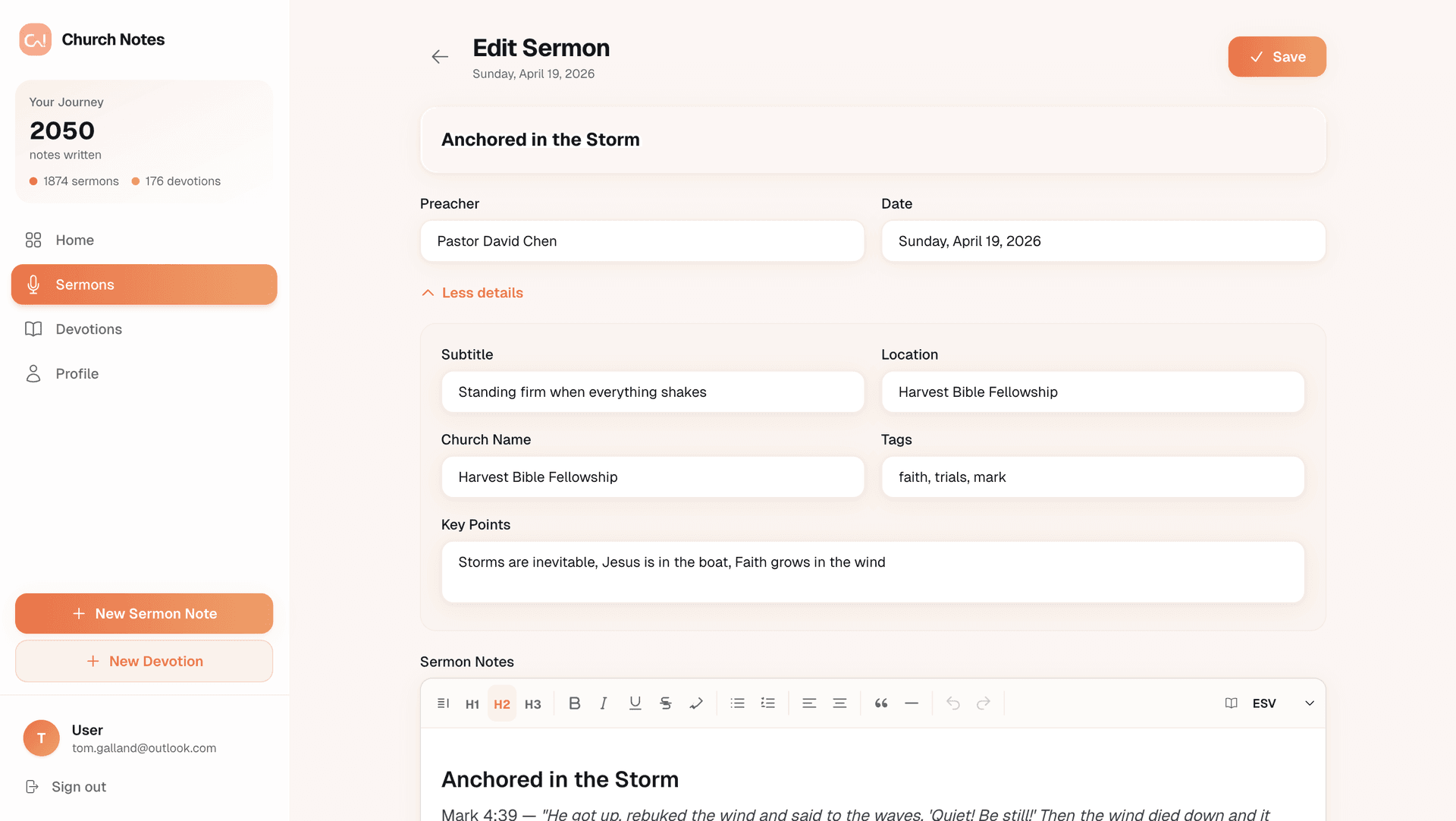Image resolution: width=1456 pixels, height=821 pixels.
Task: Collapse the Less details section
Action: [x=472, y=293]
